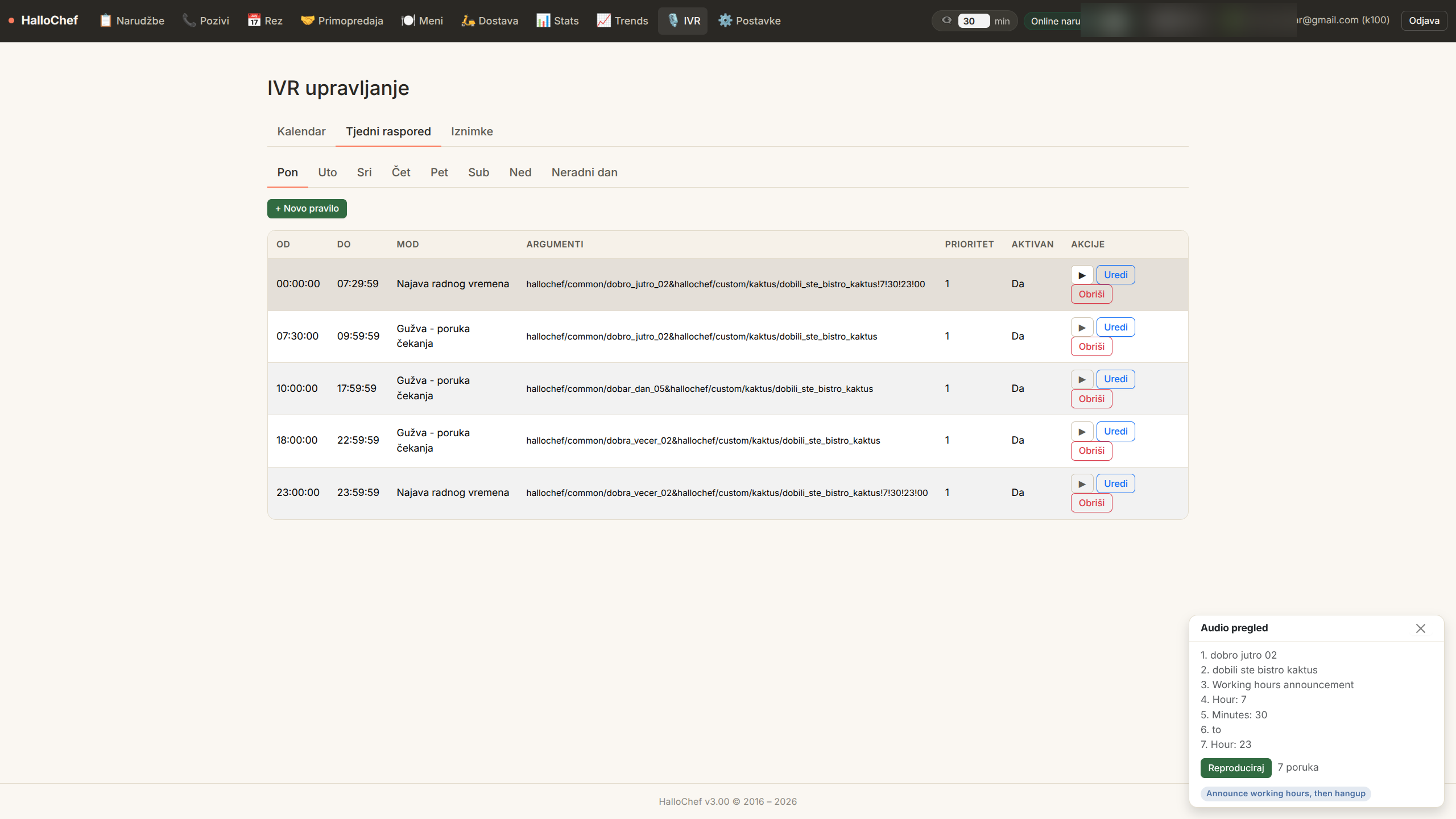
Task: Open Postavke gear icon settings
Action: 725,20
